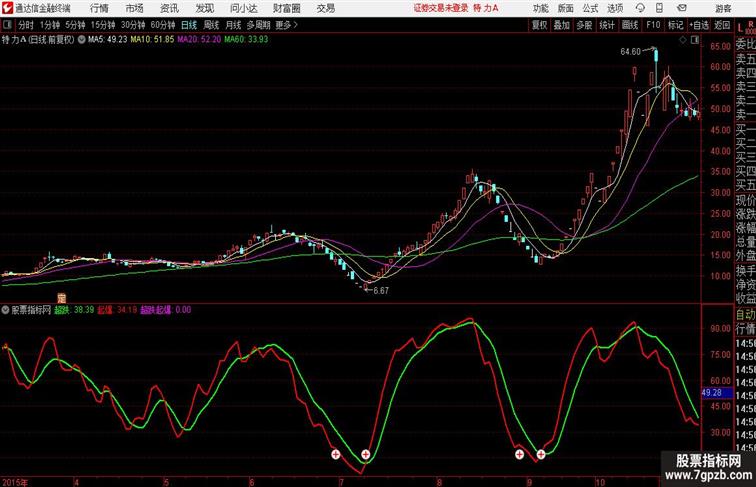756x487 pixels.
Task: Click the 6.67 low price marker
Action: tap(381, 291)
